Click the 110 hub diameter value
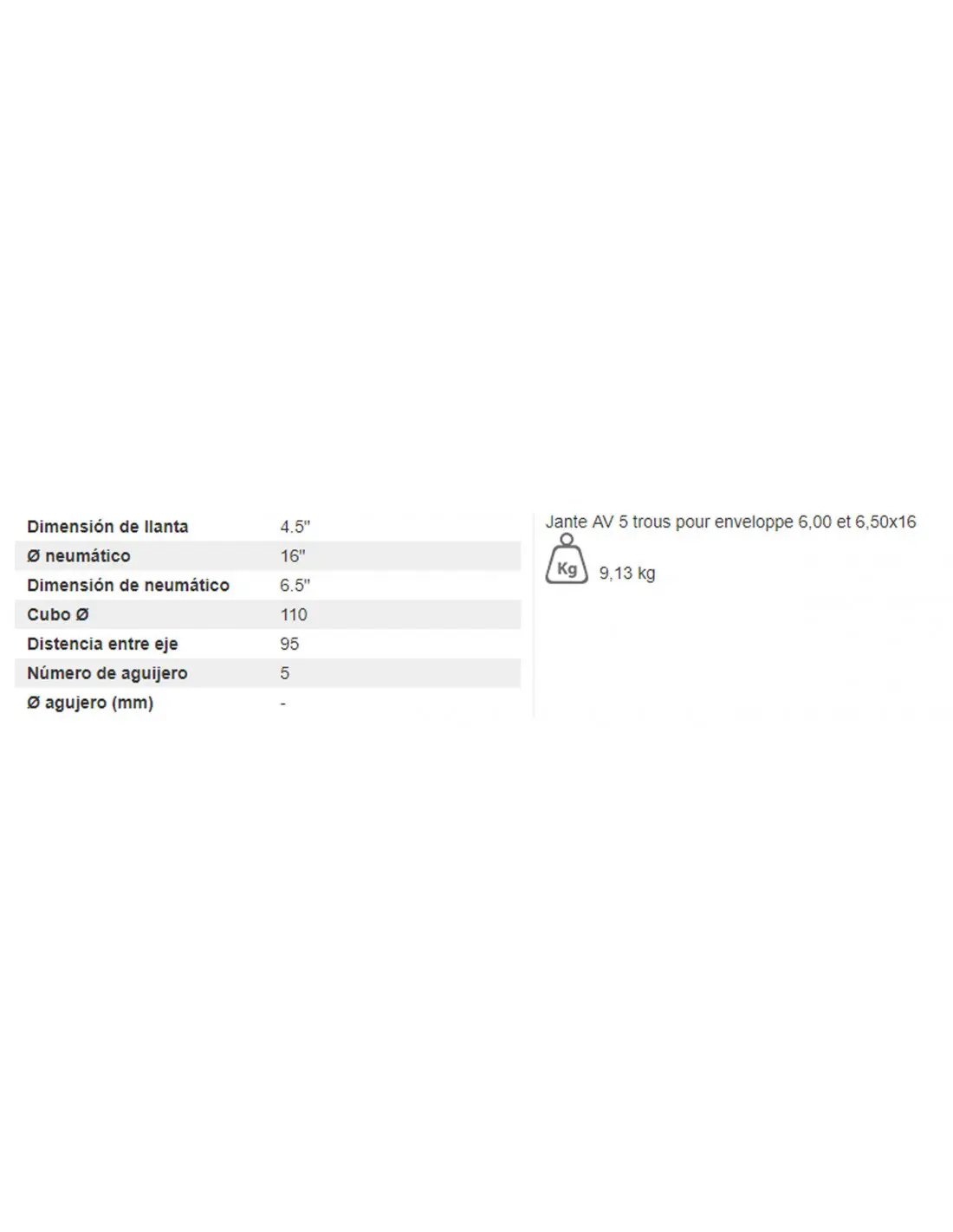953x1232 pixels. [294, 615]
